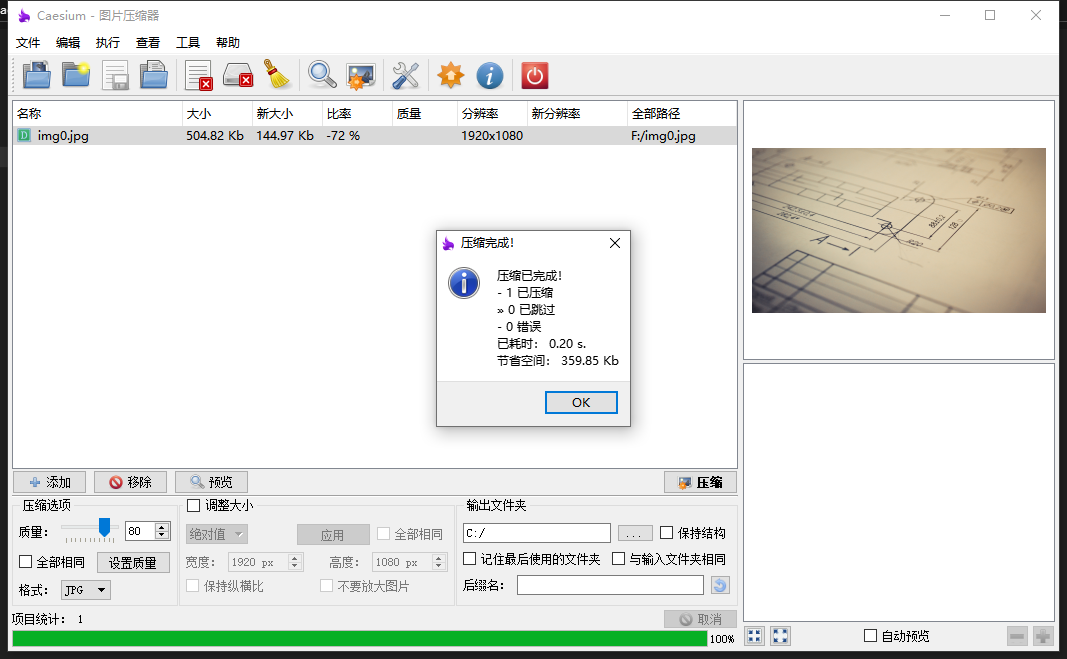
Task: Open Settings with wrench toolbar icon
Action: 406,75
